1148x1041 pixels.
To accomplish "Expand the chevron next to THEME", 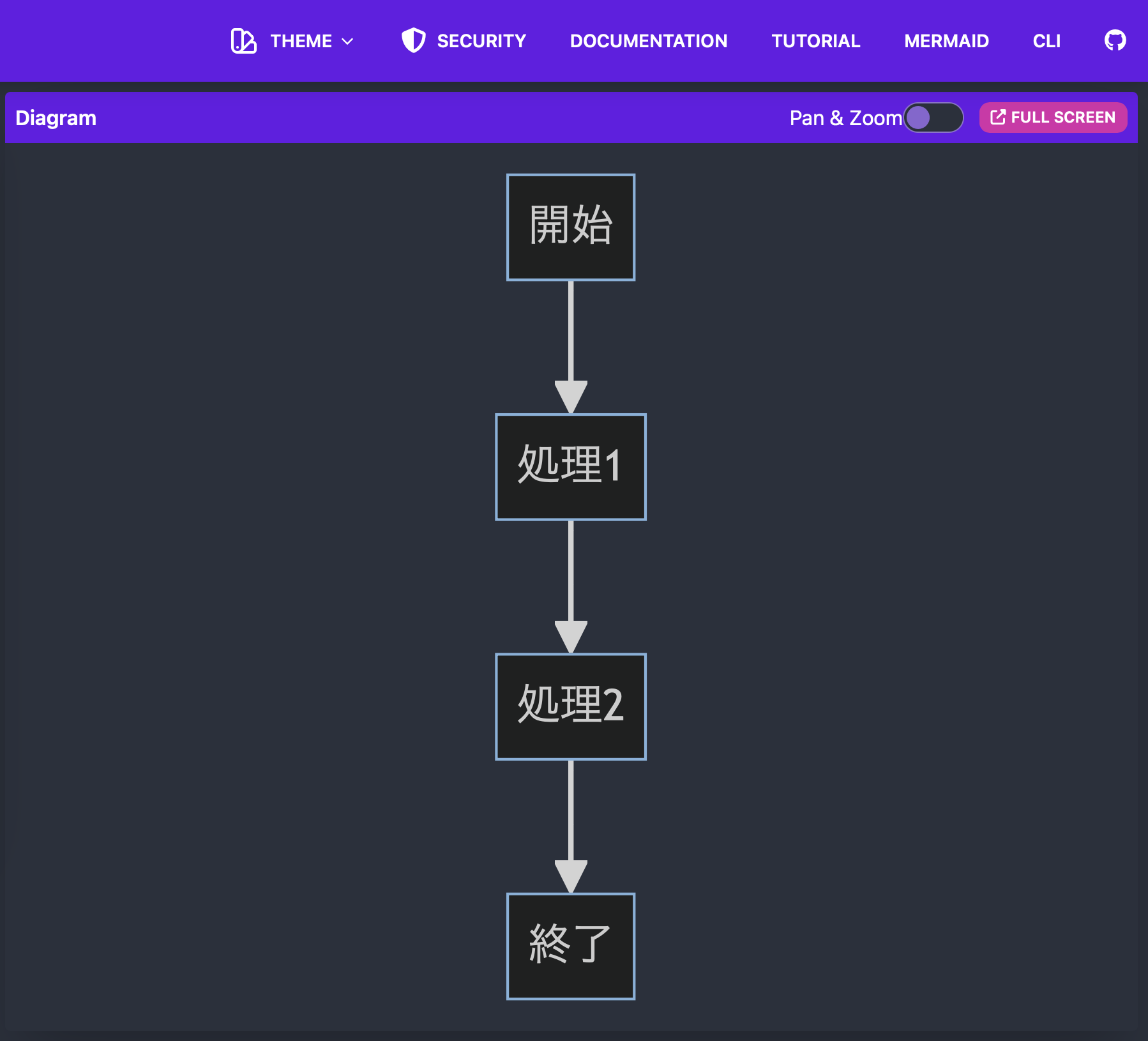I will [x=347, y=42].
